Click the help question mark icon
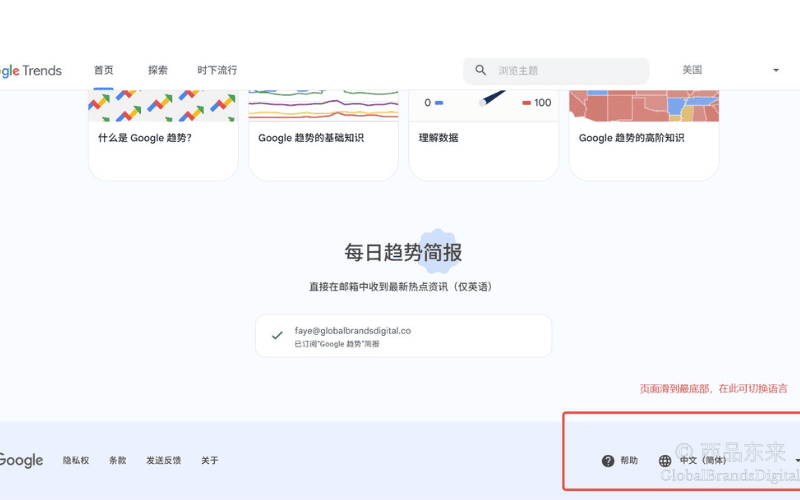 pos(608,461)
